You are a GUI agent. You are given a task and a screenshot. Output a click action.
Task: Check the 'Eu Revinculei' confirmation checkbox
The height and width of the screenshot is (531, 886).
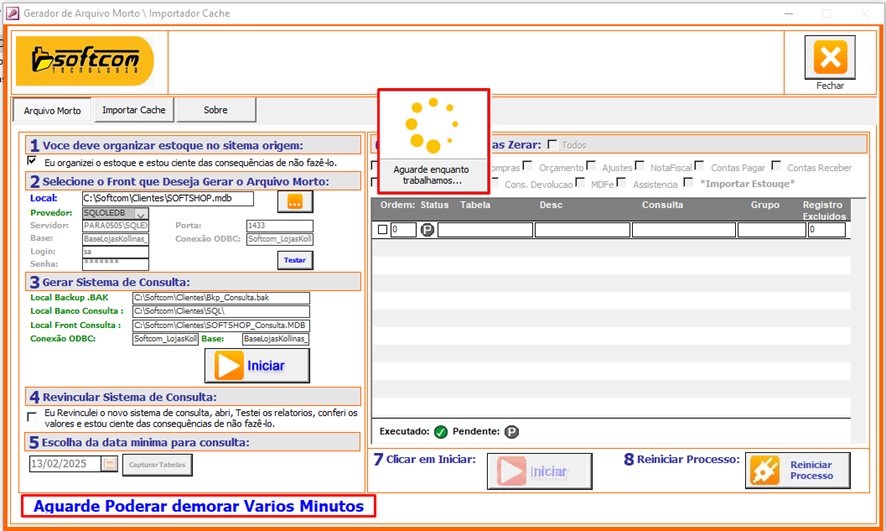click(x=31, y=414)
